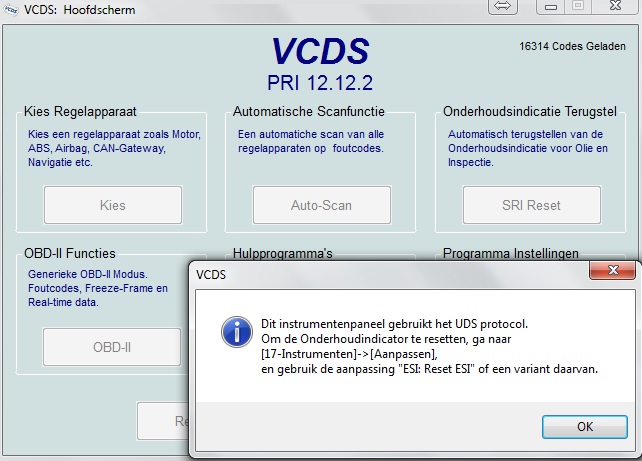The width and height of the screenshot is (642, 461).
Task: Click the 'OBD-II Functies' group label
Action: (x=70, y=253)
